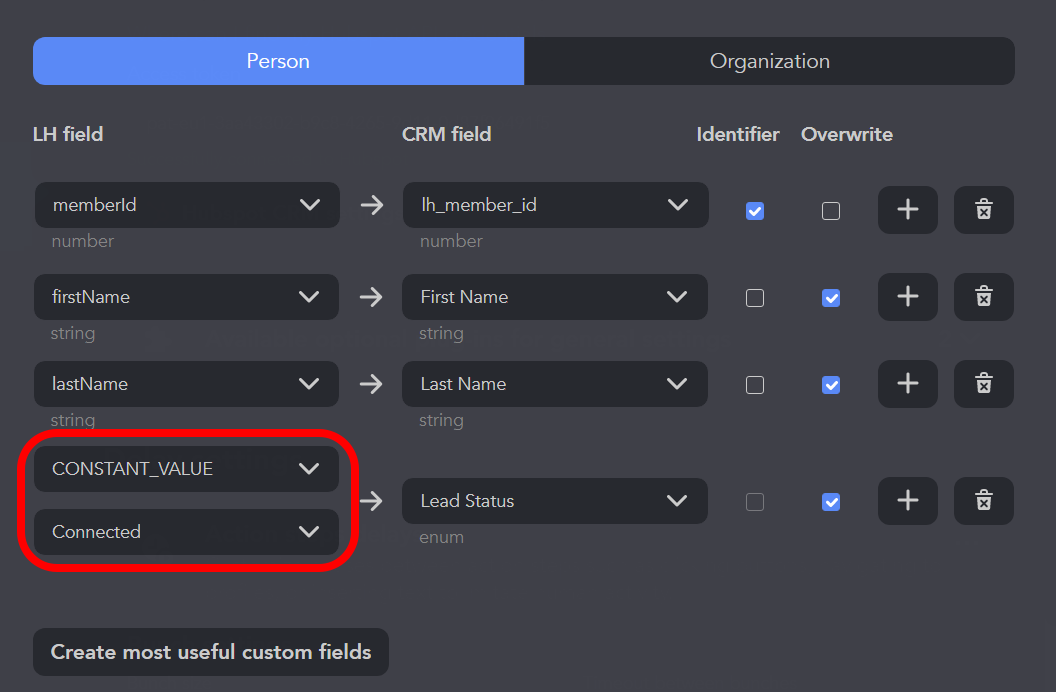Select the Person tab

coord(278,61)
